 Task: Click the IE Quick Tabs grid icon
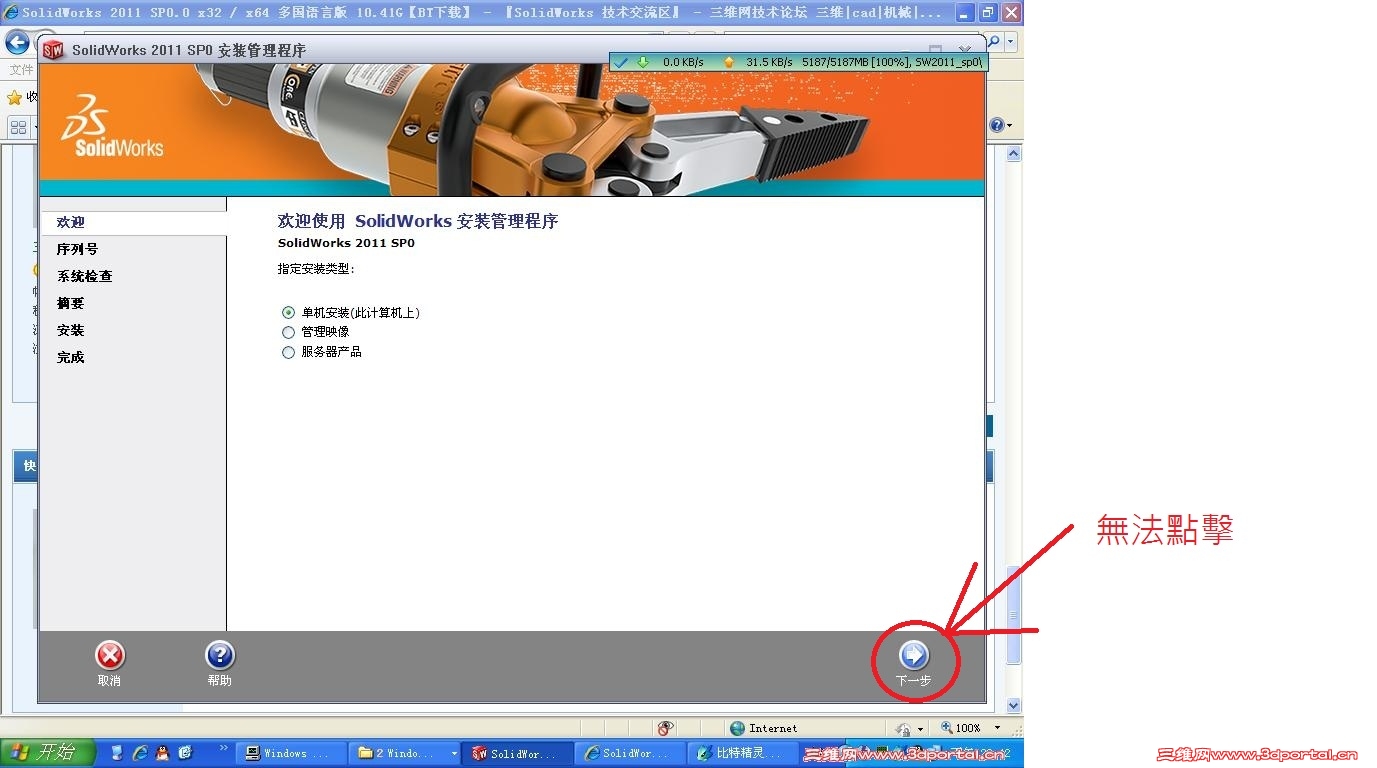point(18,127)
